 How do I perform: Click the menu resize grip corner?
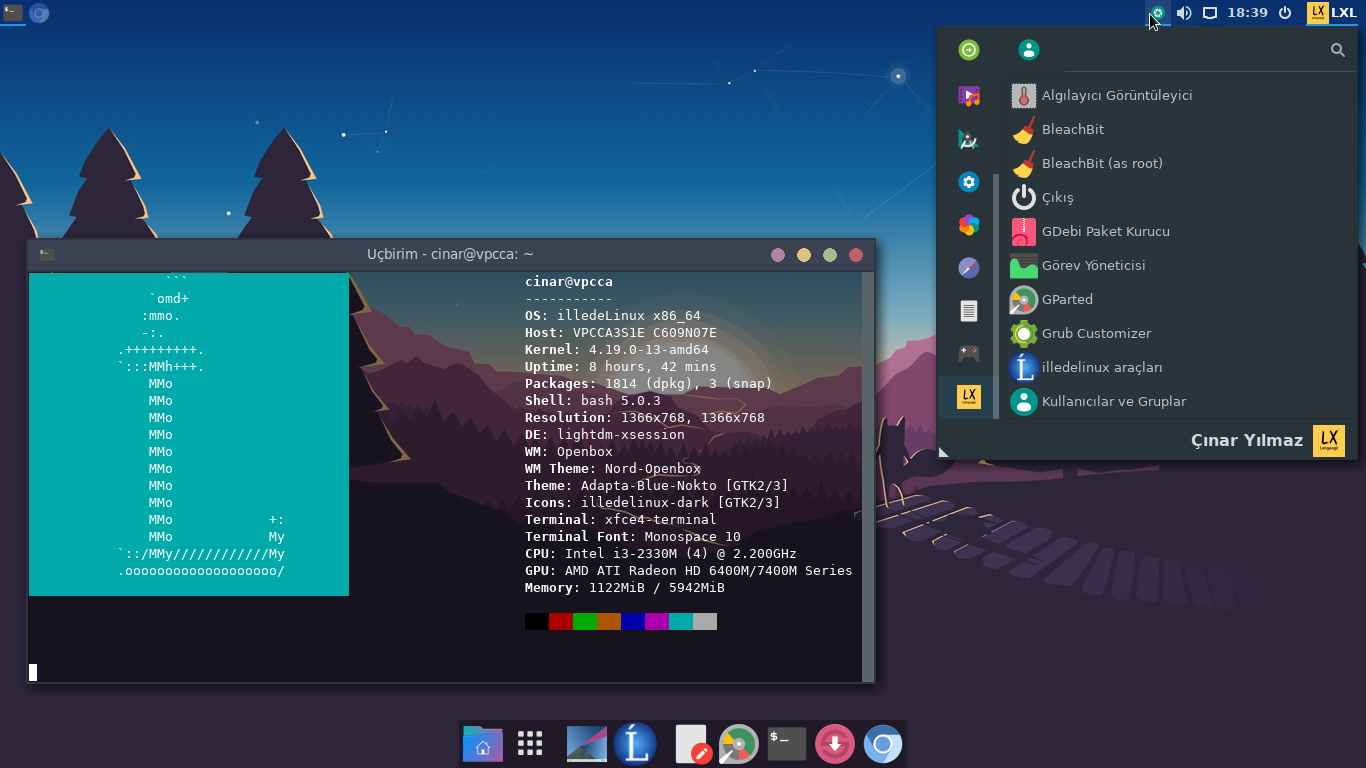(943, 452)
